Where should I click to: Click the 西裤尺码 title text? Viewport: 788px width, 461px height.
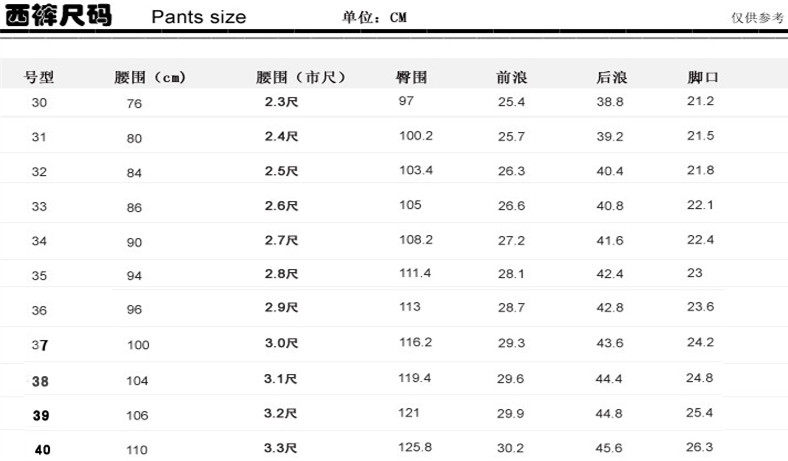coord(59,16)
